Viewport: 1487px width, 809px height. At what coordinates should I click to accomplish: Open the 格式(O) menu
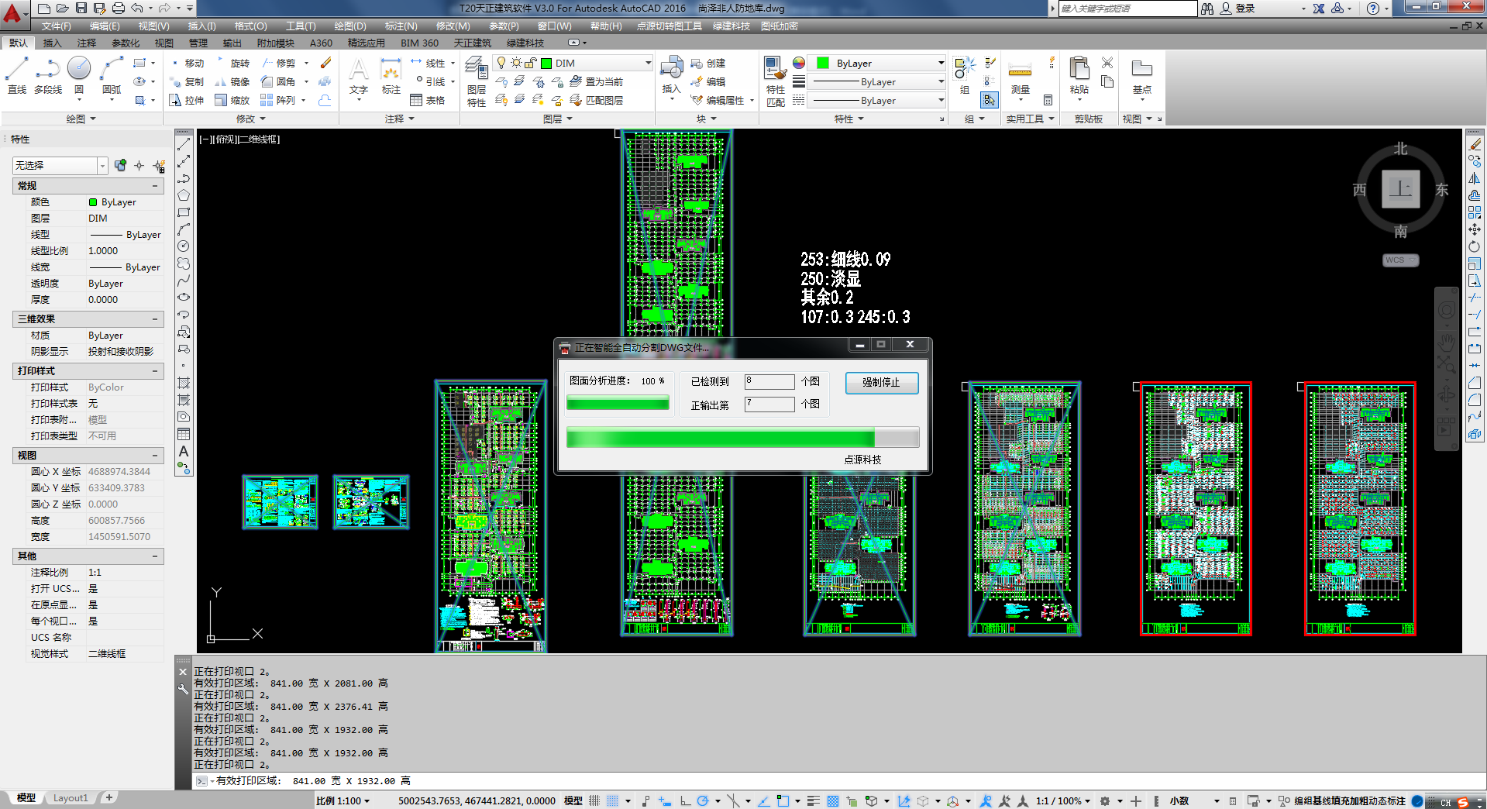250,25
